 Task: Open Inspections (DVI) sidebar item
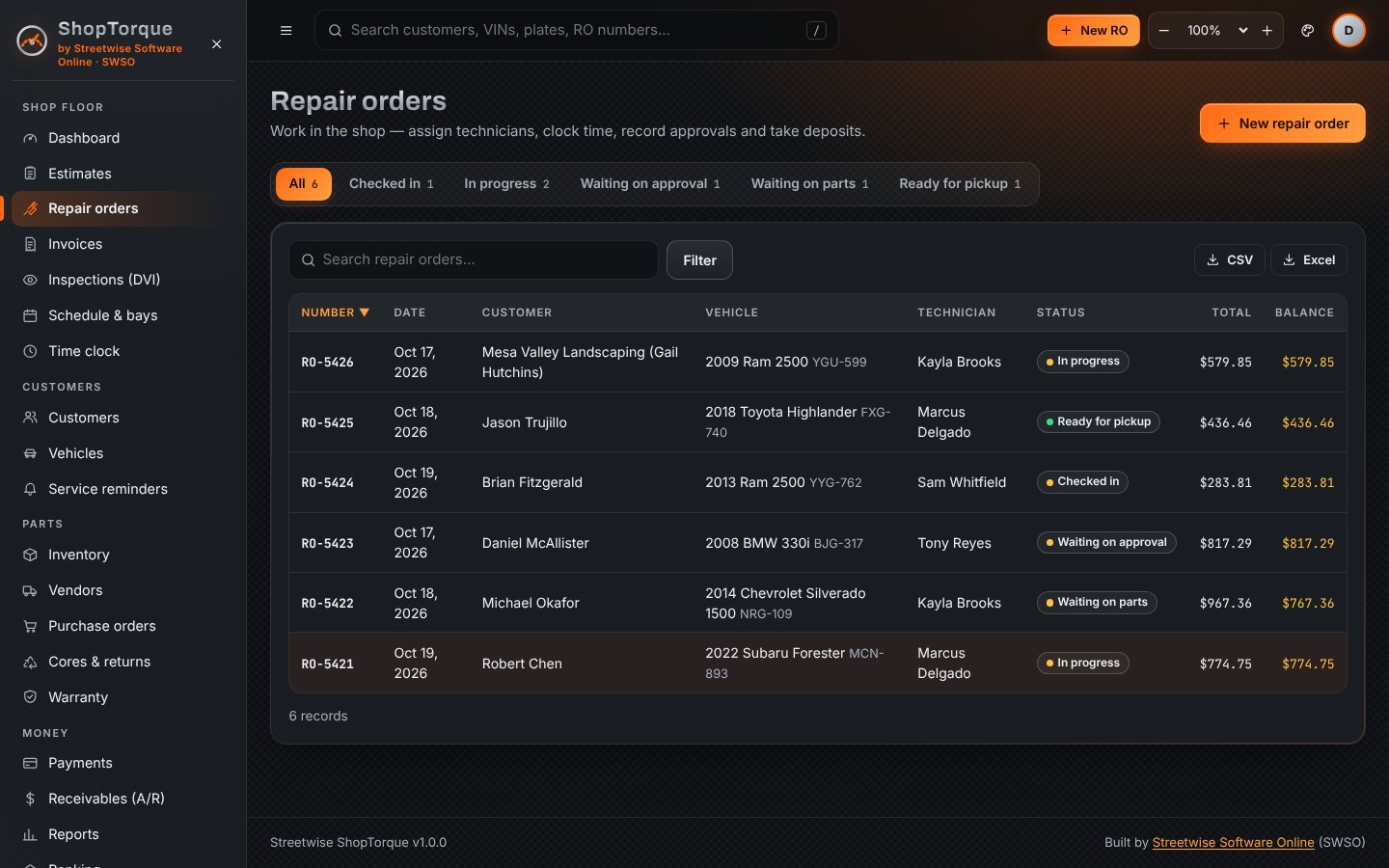point(123,280)
